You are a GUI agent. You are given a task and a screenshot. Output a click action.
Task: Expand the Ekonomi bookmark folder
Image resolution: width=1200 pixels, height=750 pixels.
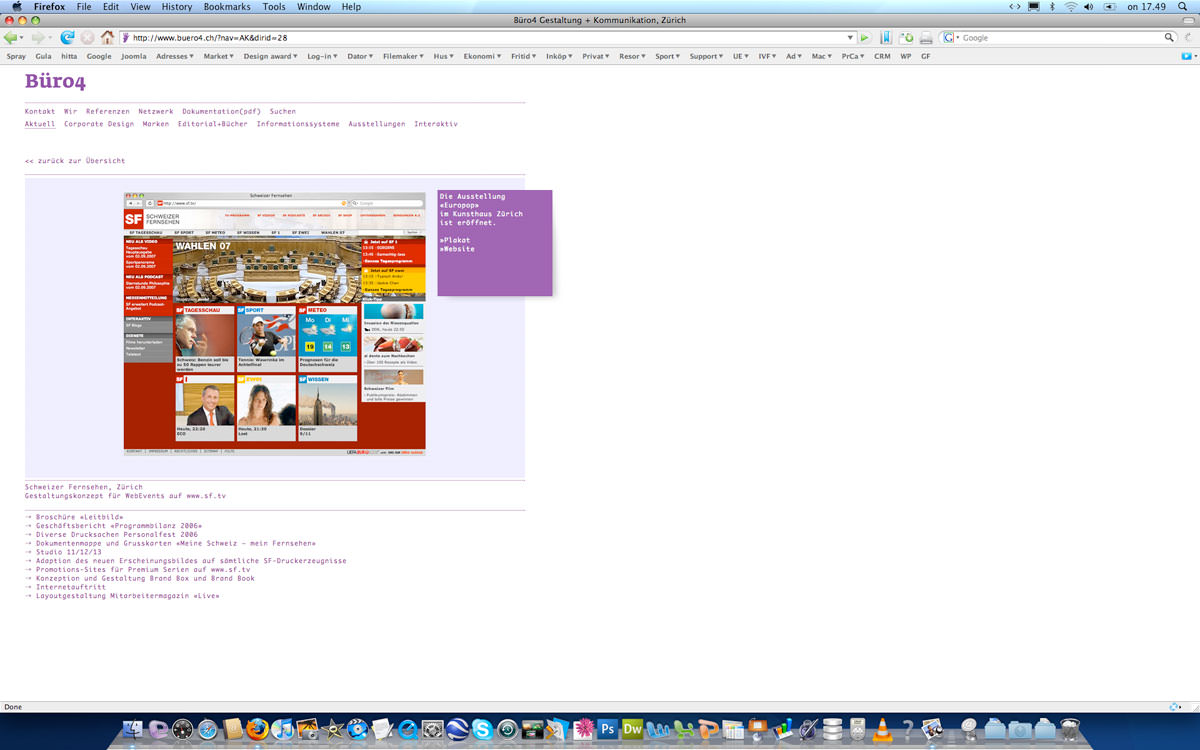coord(482,56)
